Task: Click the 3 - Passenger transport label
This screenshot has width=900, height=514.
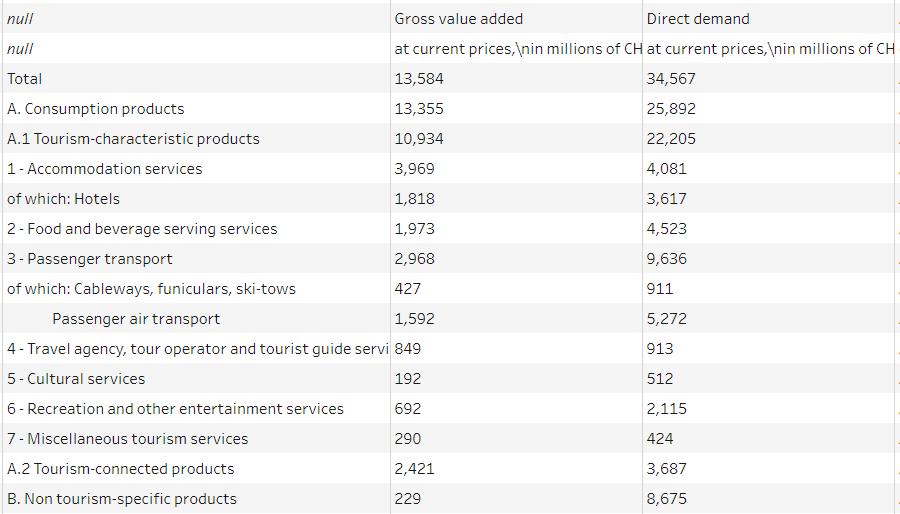Action: coord(90,259)
